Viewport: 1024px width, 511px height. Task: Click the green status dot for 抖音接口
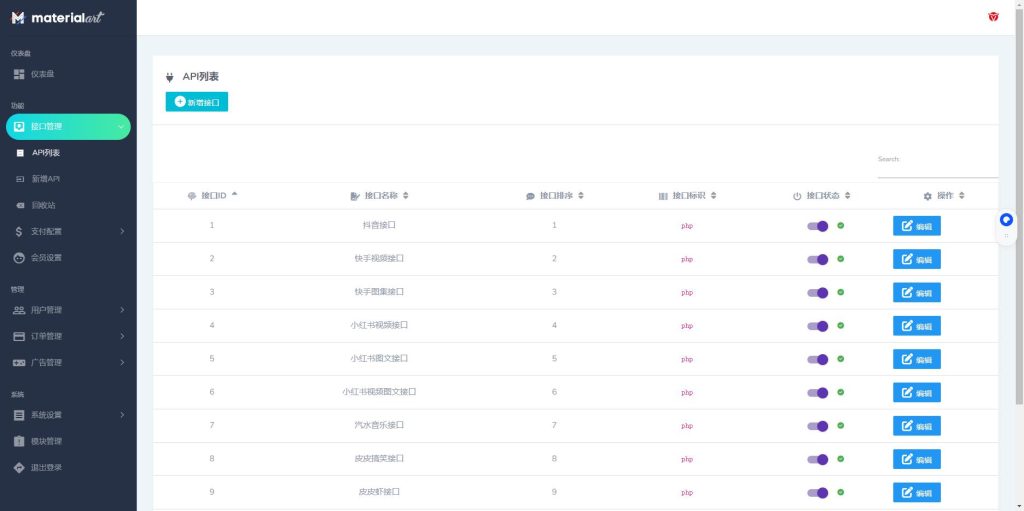point(840,225)
